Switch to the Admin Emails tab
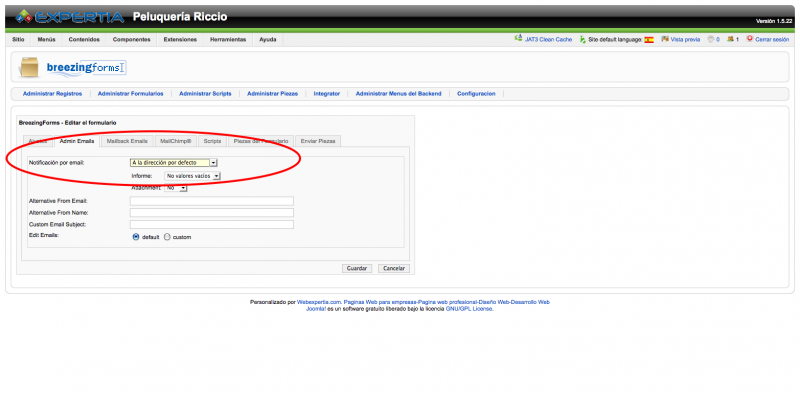 [x=77, y=141]
